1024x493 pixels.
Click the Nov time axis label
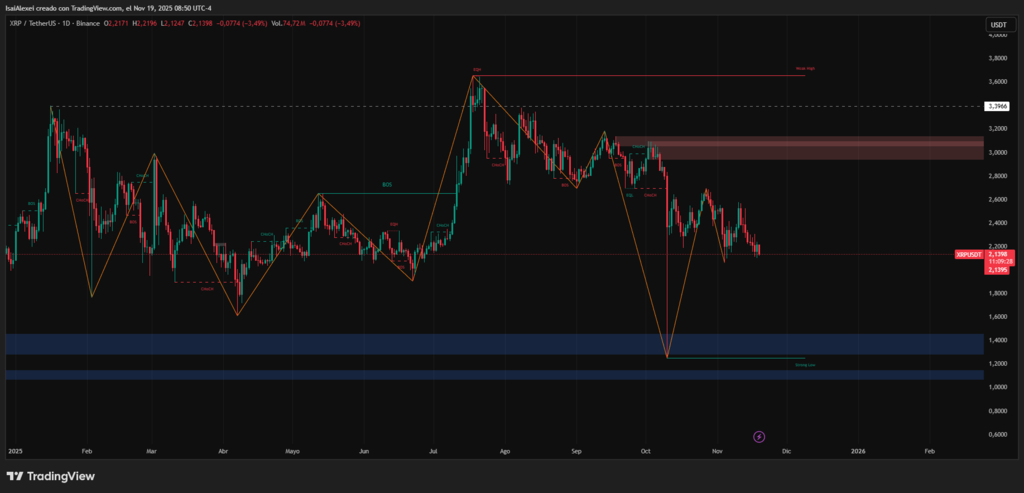point(717,451)
